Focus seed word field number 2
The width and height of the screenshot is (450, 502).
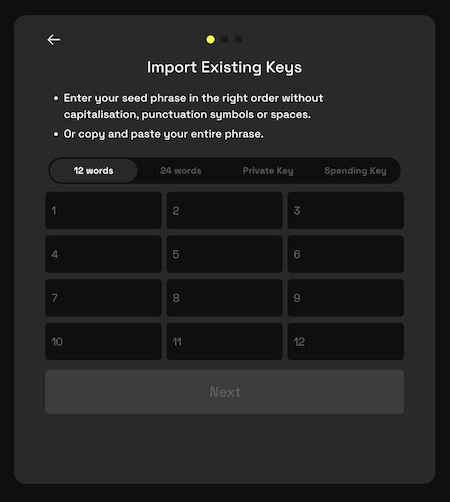tap(225, 210)
